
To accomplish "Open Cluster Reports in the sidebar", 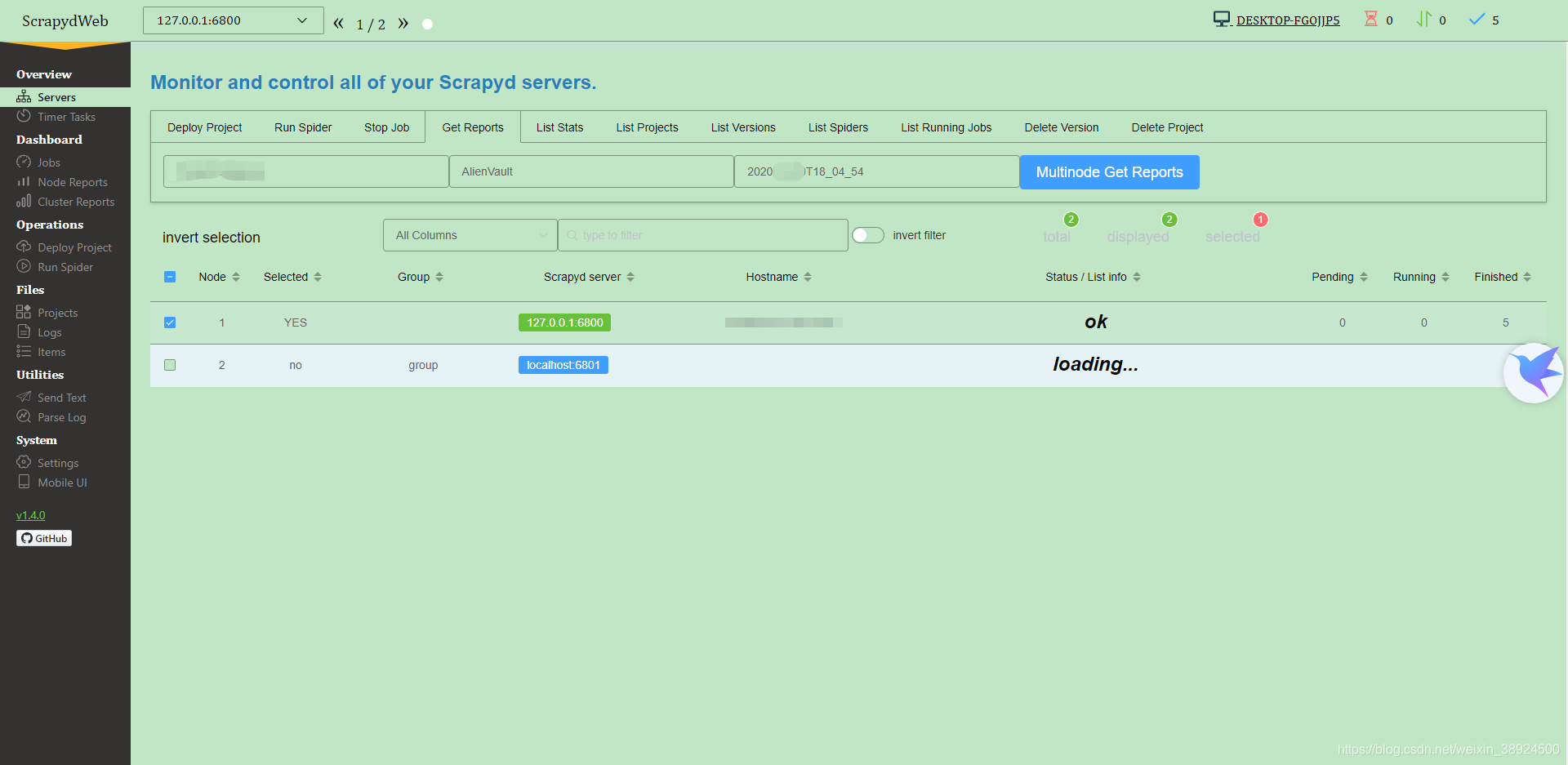I will point(74,202).
